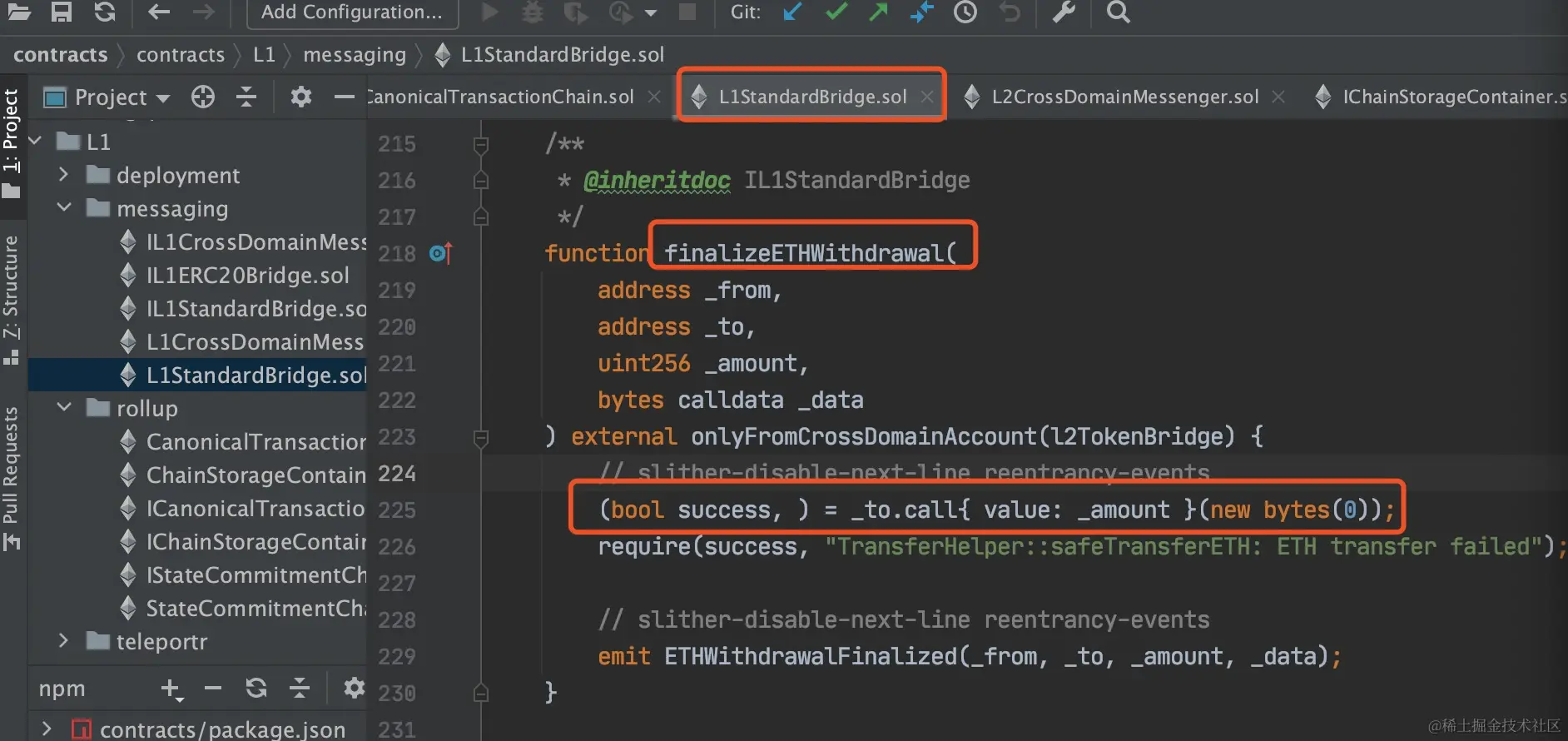Image resolution: width=1568 pixels, height=741 pixels.
Task: Click Collapse All icon in Project panel
Action: tap(246, 97)
